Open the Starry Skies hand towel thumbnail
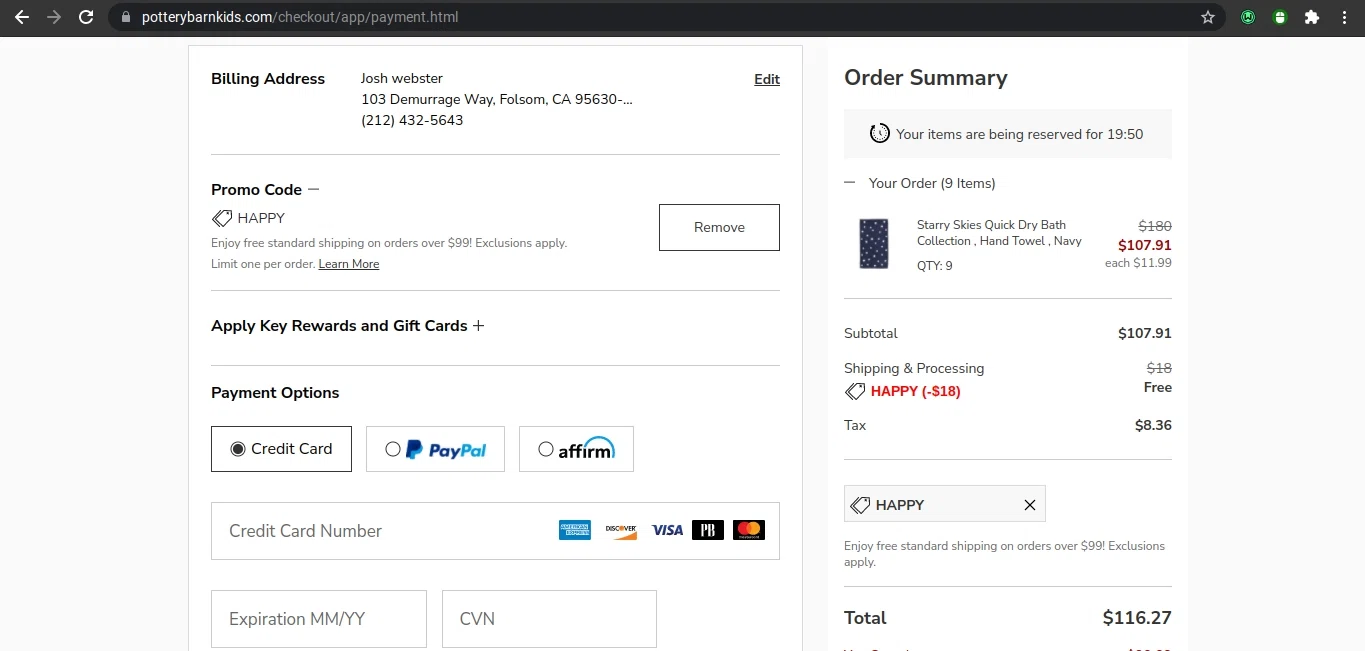The height and width of the screenshot is (651, 1365). point(874,244)
